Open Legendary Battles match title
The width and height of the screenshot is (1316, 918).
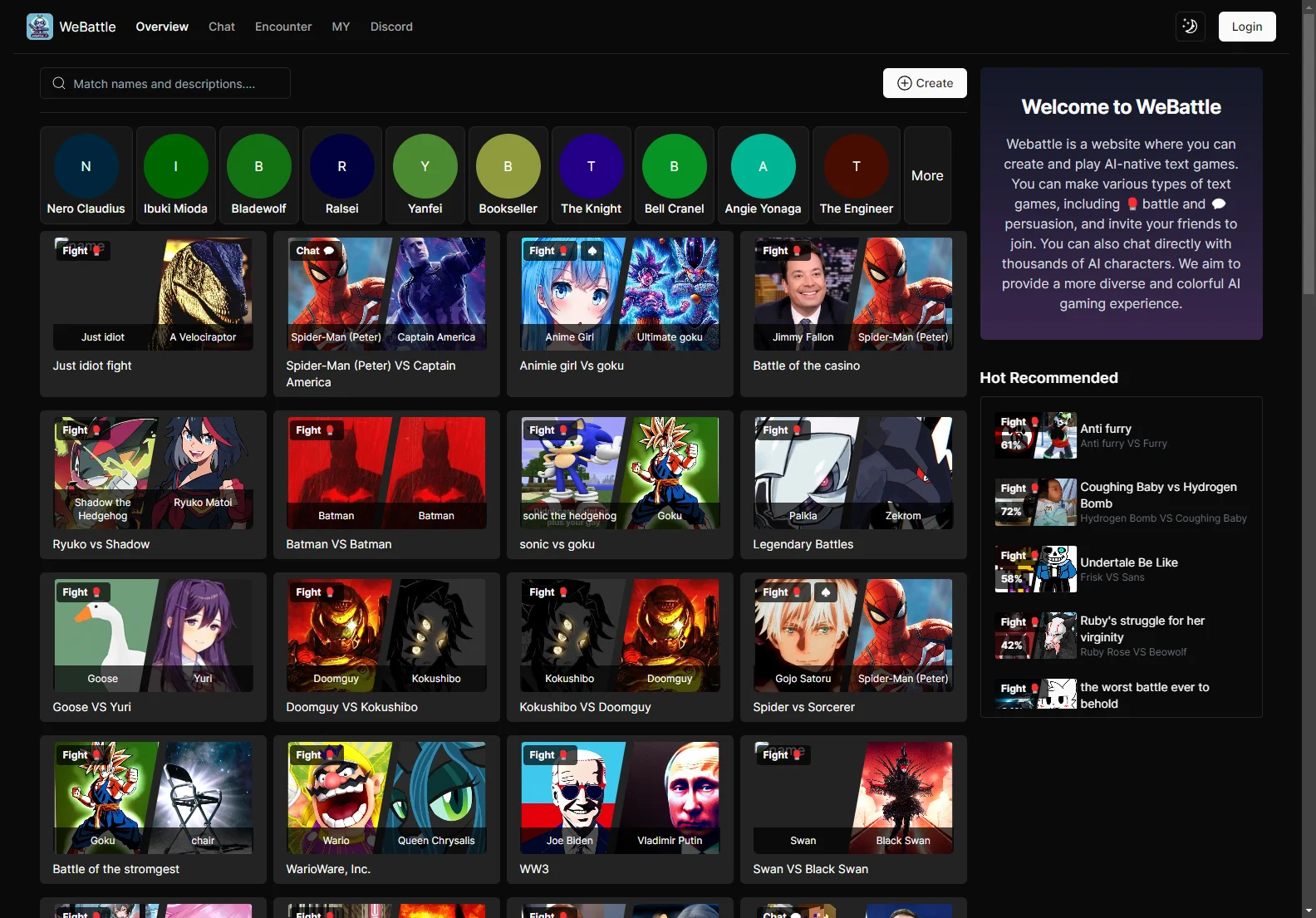pos(803,544)
